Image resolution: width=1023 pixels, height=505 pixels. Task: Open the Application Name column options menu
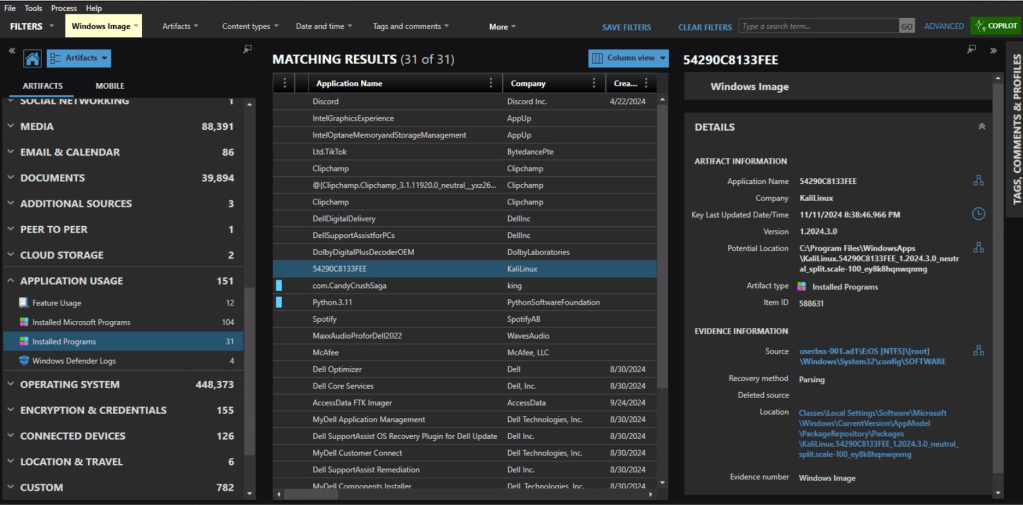point(490,84)
